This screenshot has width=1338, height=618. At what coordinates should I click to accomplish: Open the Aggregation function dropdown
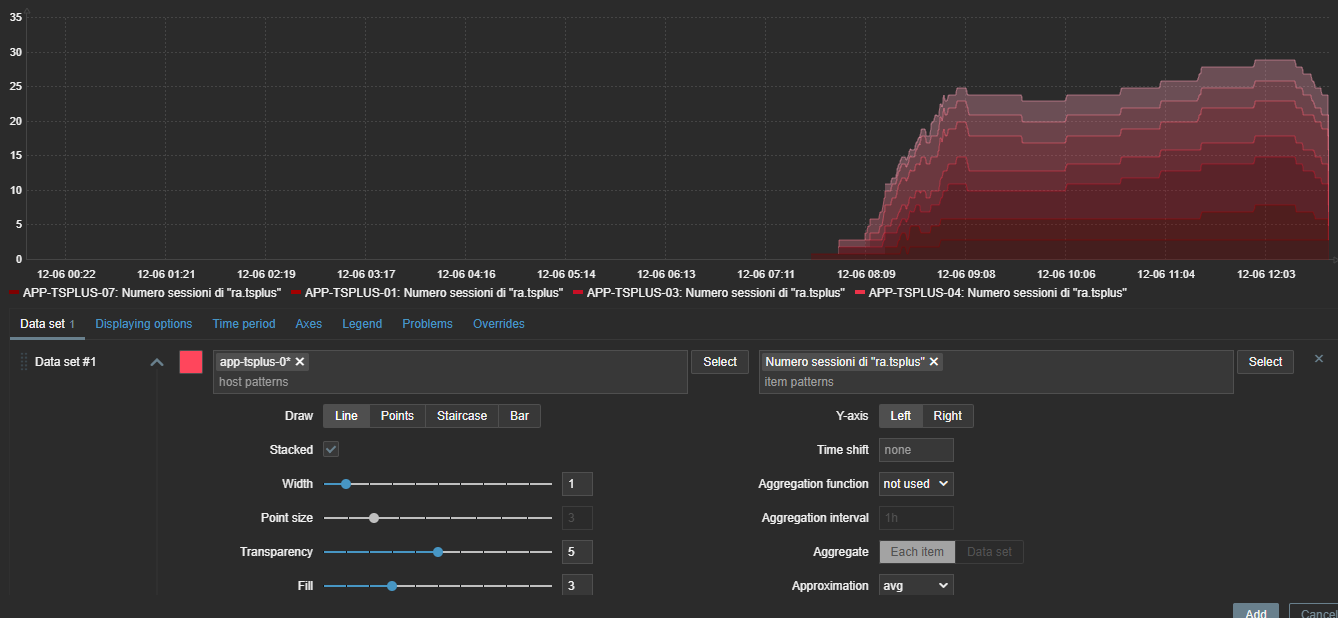tap(916, 484)
